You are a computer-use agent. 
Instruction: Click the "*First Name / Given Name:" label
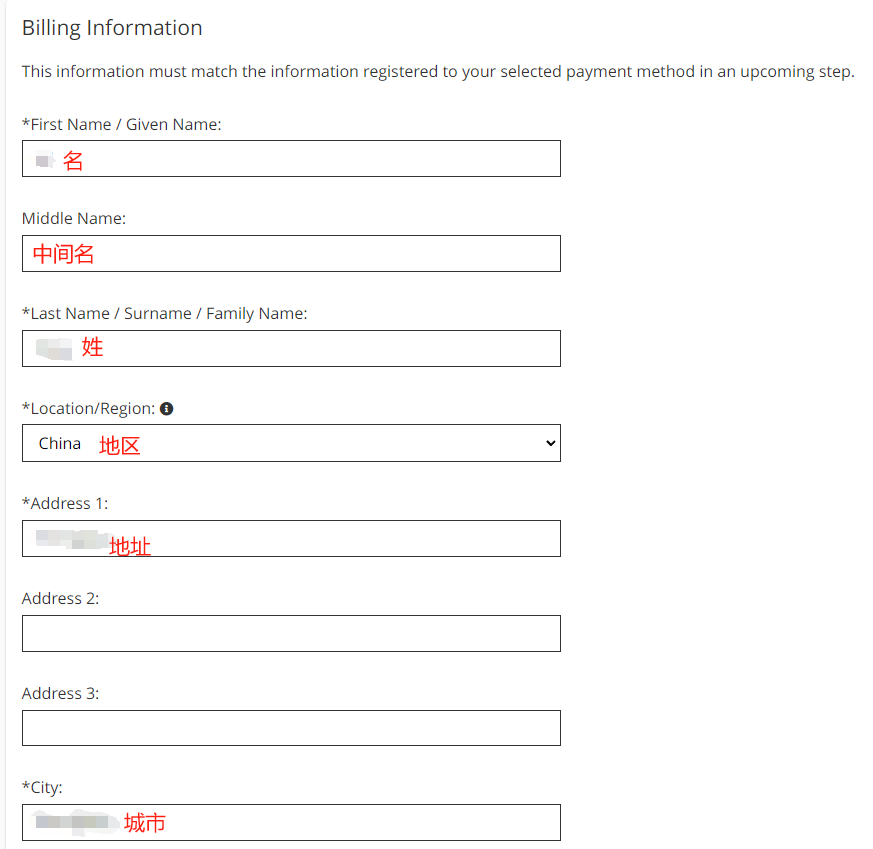121,124
